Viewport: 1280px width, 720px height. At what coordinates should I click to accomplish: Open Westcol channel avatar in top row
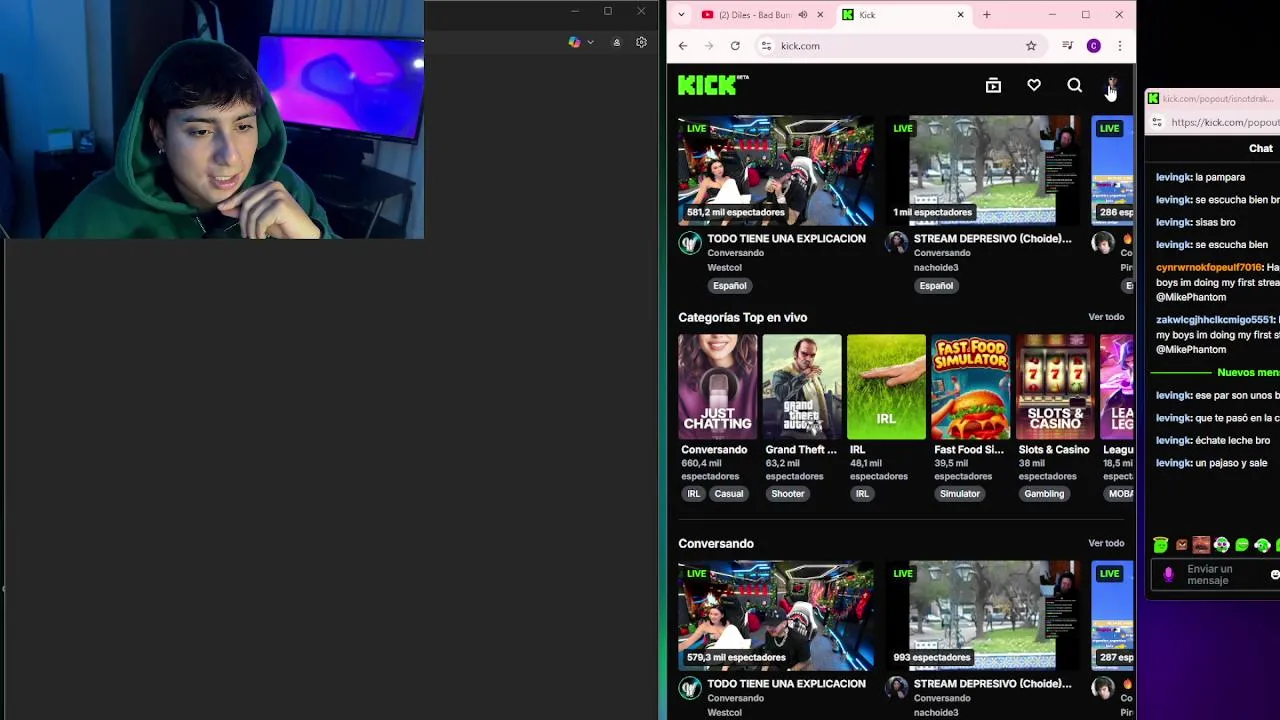tap(690, 242)
